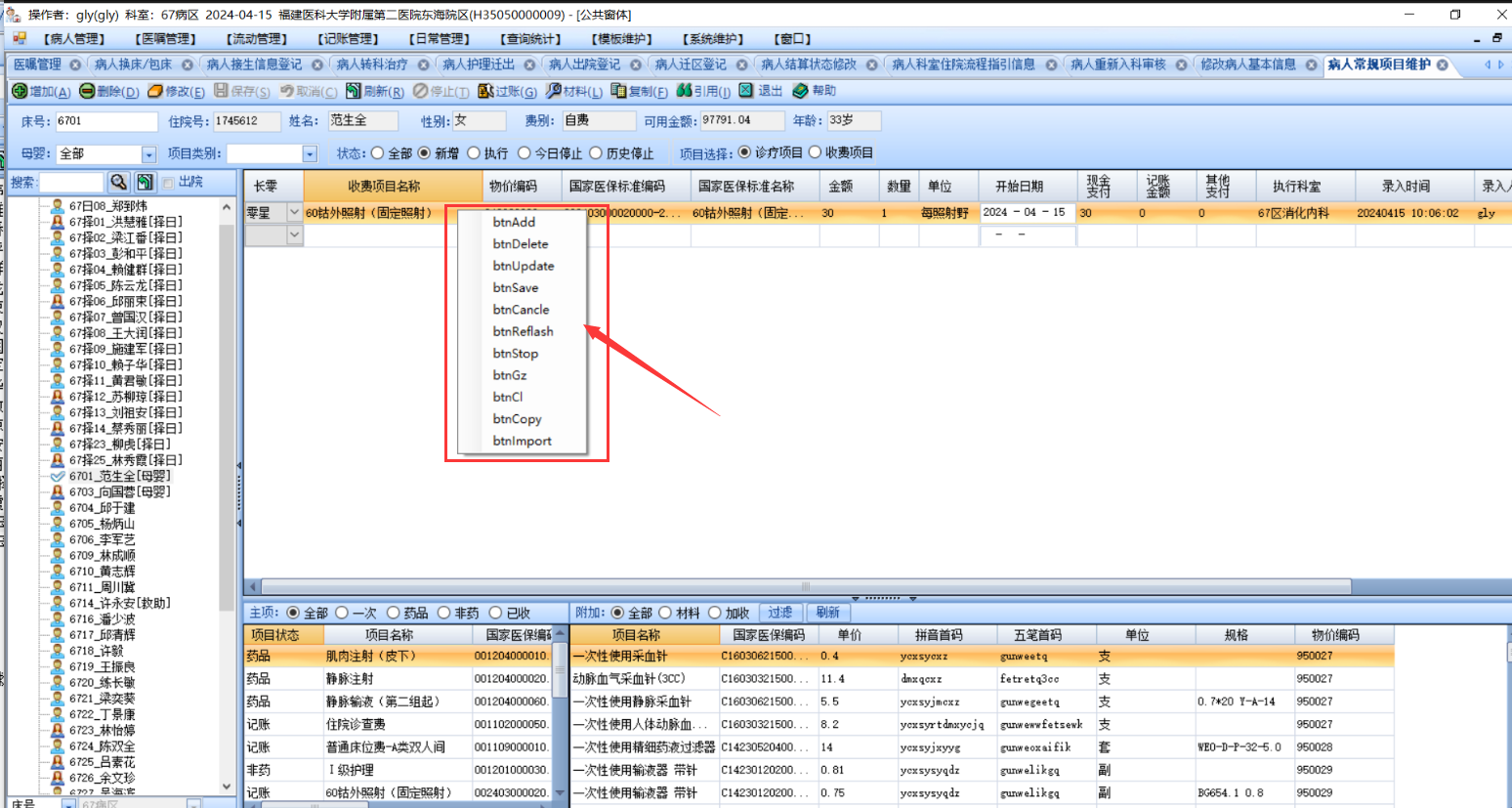
Task: Click the tab strip right scroll arrow
Action: [1501, 64]
